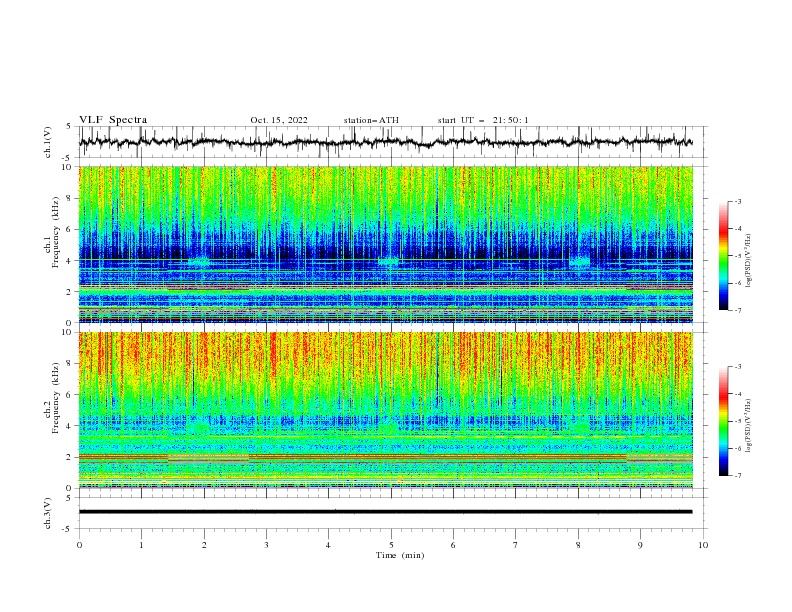Click the "ch.3(V)" waveform axis label
This screenshot has height=612, width=792.
47,513
